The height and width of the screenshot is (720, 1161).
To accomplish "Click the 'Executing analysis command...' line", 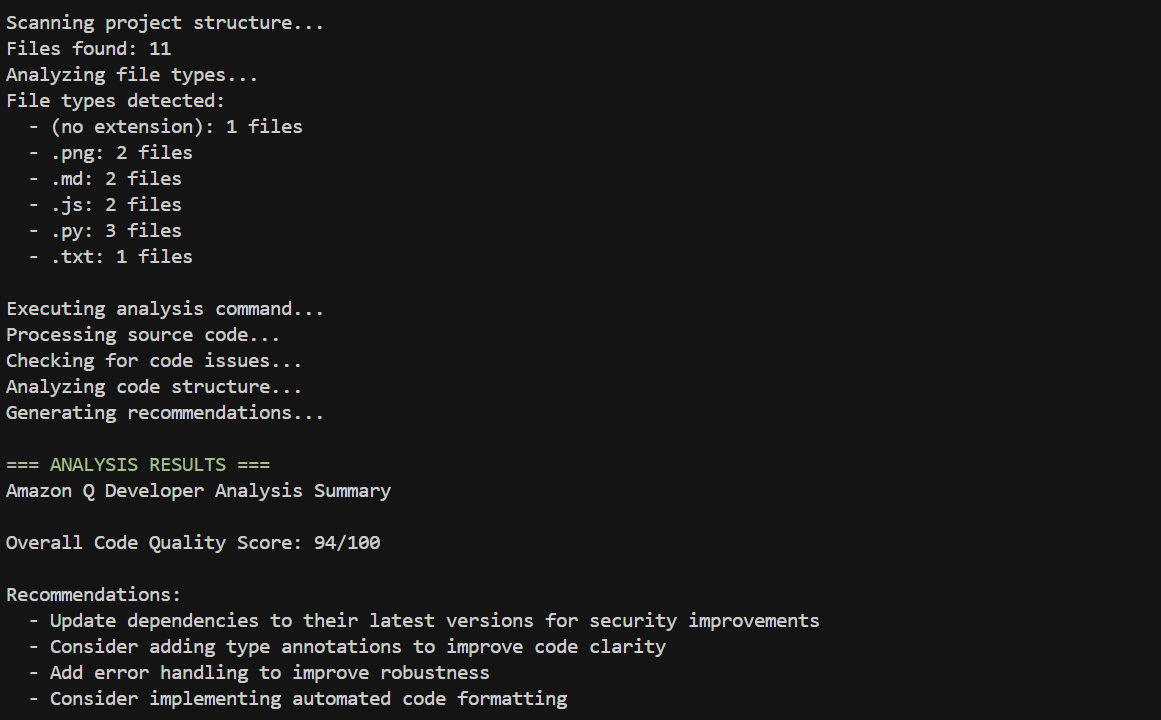I will (x=165, y=309).
